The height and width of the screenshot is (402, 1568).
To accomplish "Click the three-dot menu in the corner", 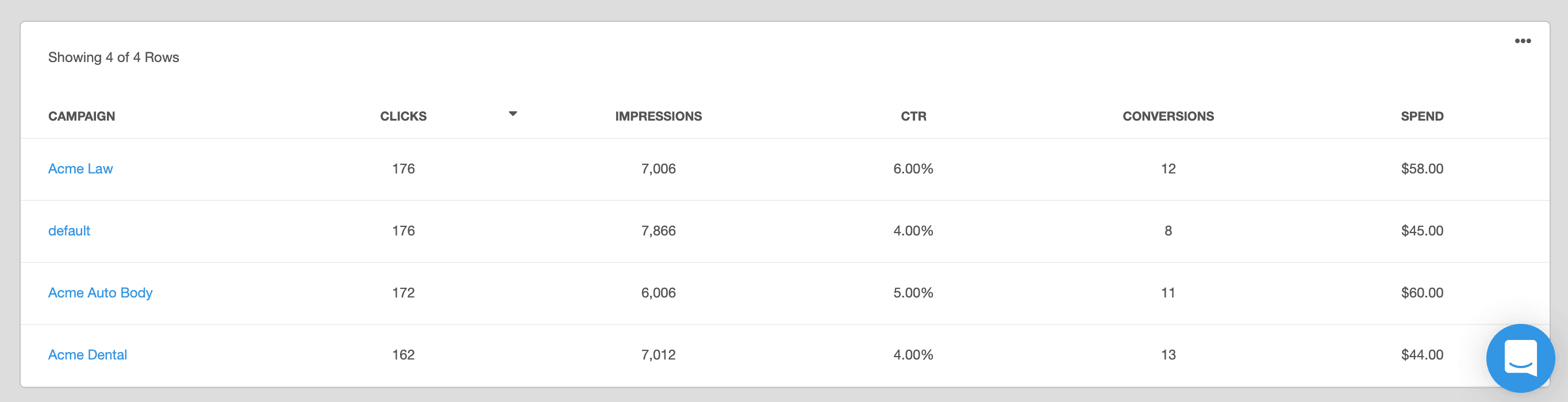I will click(1524, 40).
